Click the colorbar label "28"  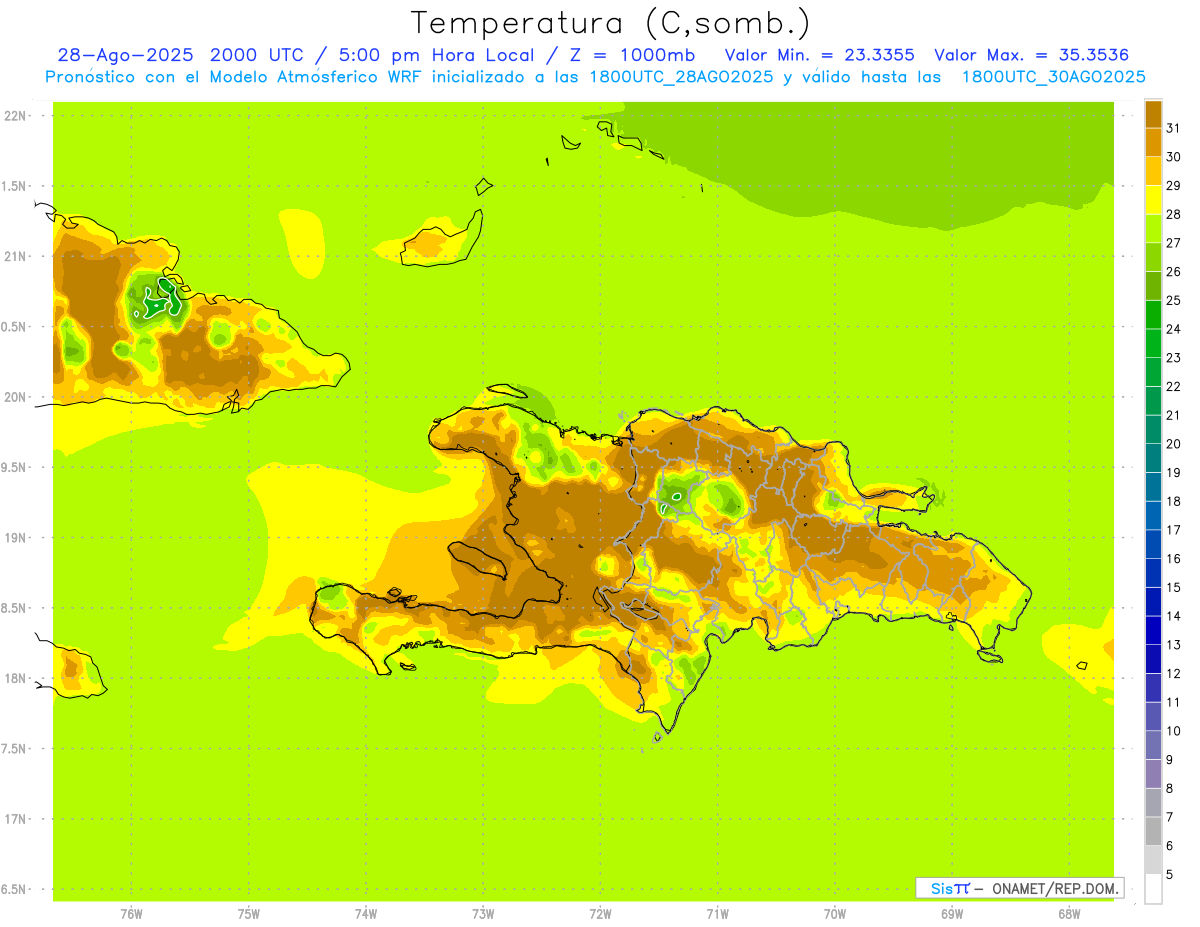[x=1173, y=214]
